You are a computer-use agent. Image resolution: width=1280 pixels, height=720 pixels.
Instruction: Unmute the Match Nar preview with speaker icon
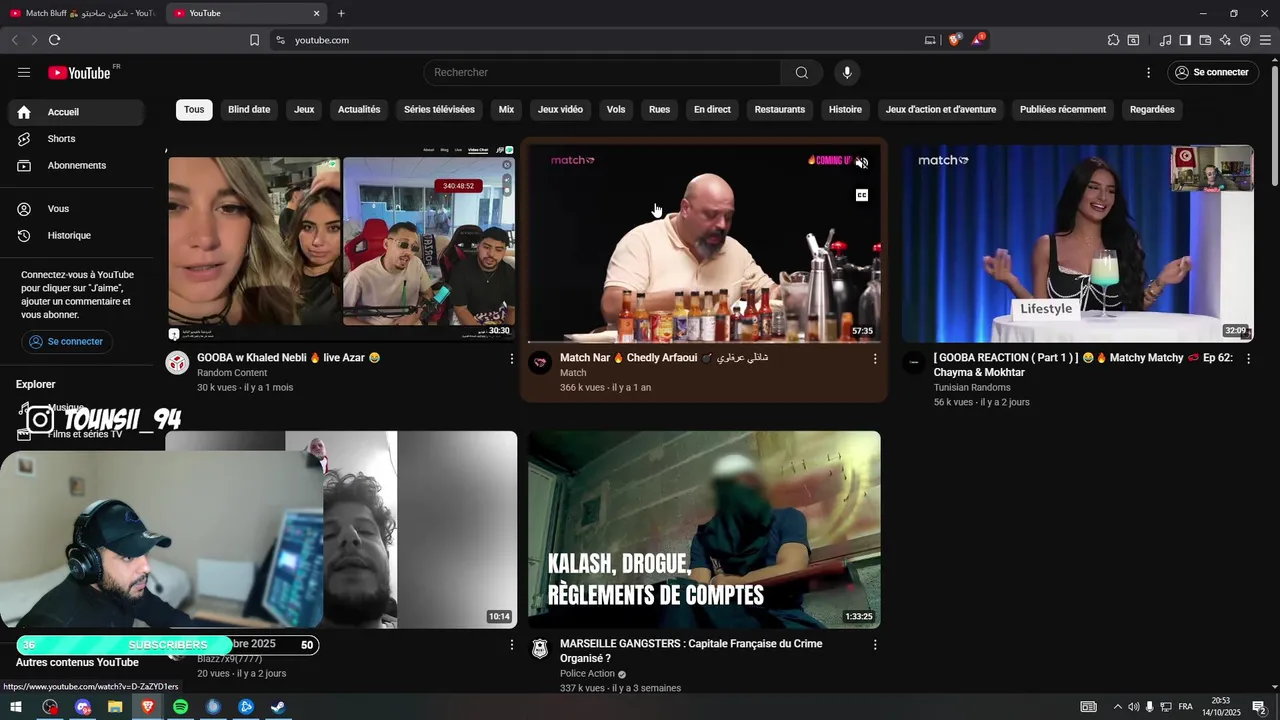(x=862, y=162)
